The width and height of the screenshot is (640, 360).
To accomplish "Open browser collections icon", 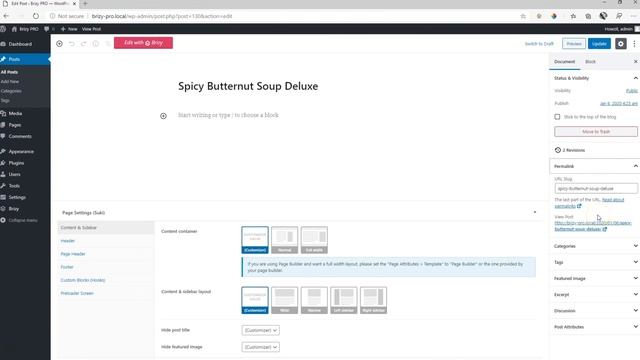I will (588, 16).
